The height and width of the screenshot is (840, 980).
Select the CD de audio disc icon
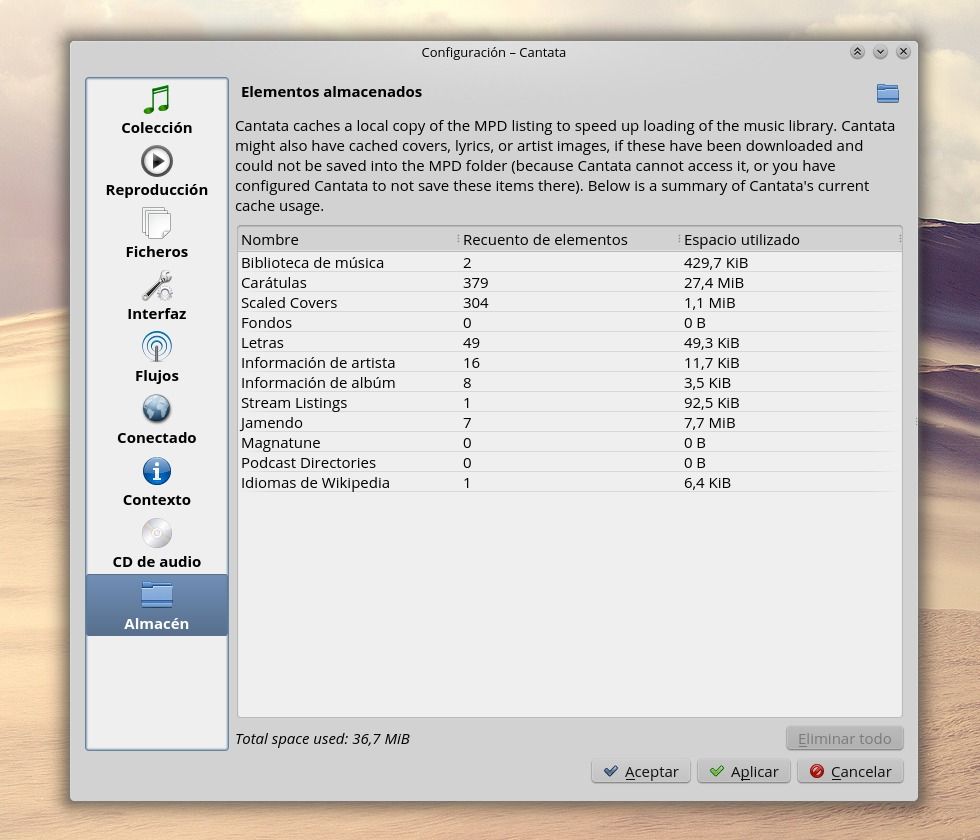coord(157,533)
